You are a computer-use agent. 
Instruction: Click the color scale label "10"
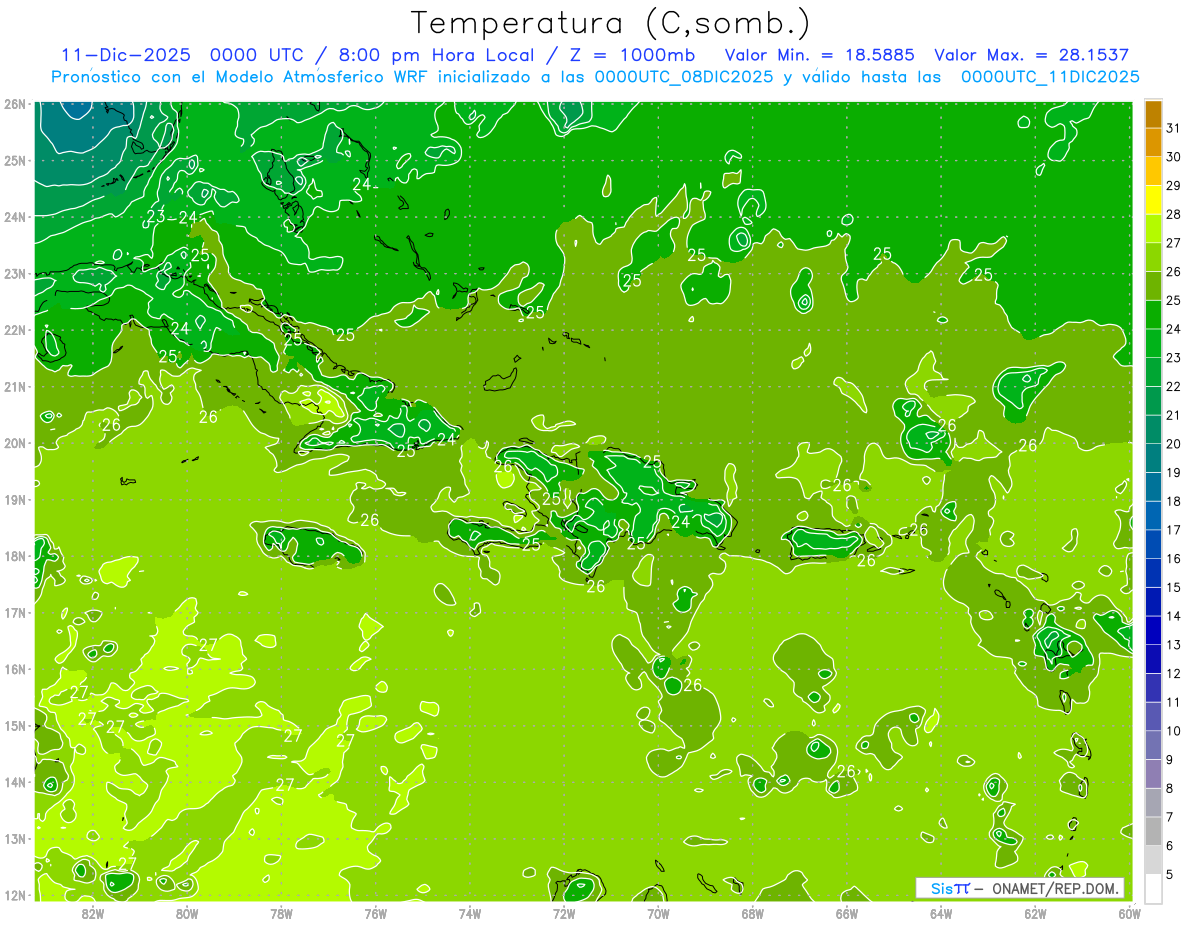tap(1173, 732)
